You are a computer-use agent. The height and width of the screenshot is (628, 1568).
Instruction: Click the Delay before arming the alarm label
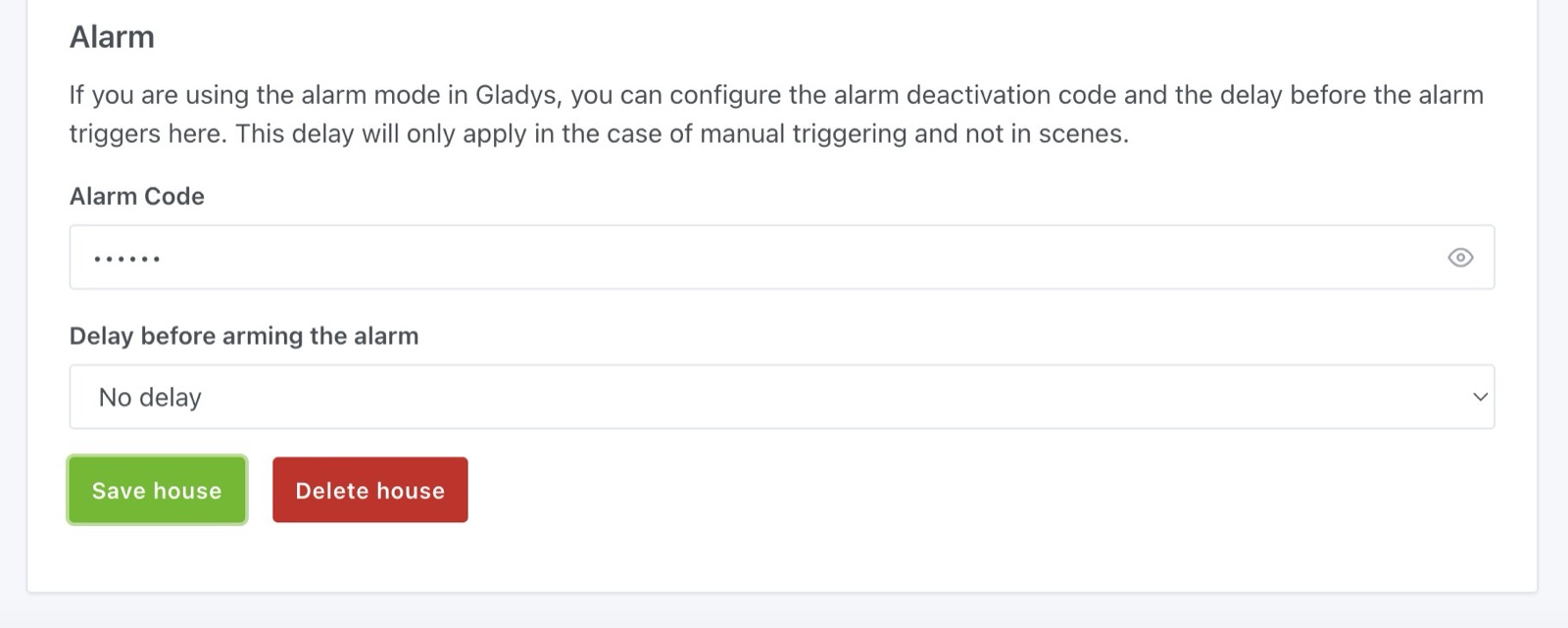click(244, 336)
